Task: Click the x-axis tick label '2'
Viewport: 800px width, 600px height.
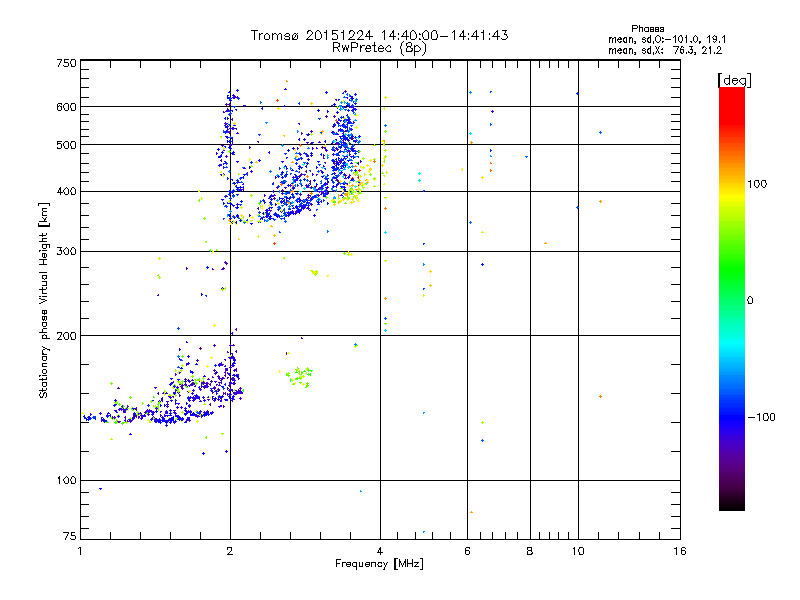Action: click(x=230, y=551)
